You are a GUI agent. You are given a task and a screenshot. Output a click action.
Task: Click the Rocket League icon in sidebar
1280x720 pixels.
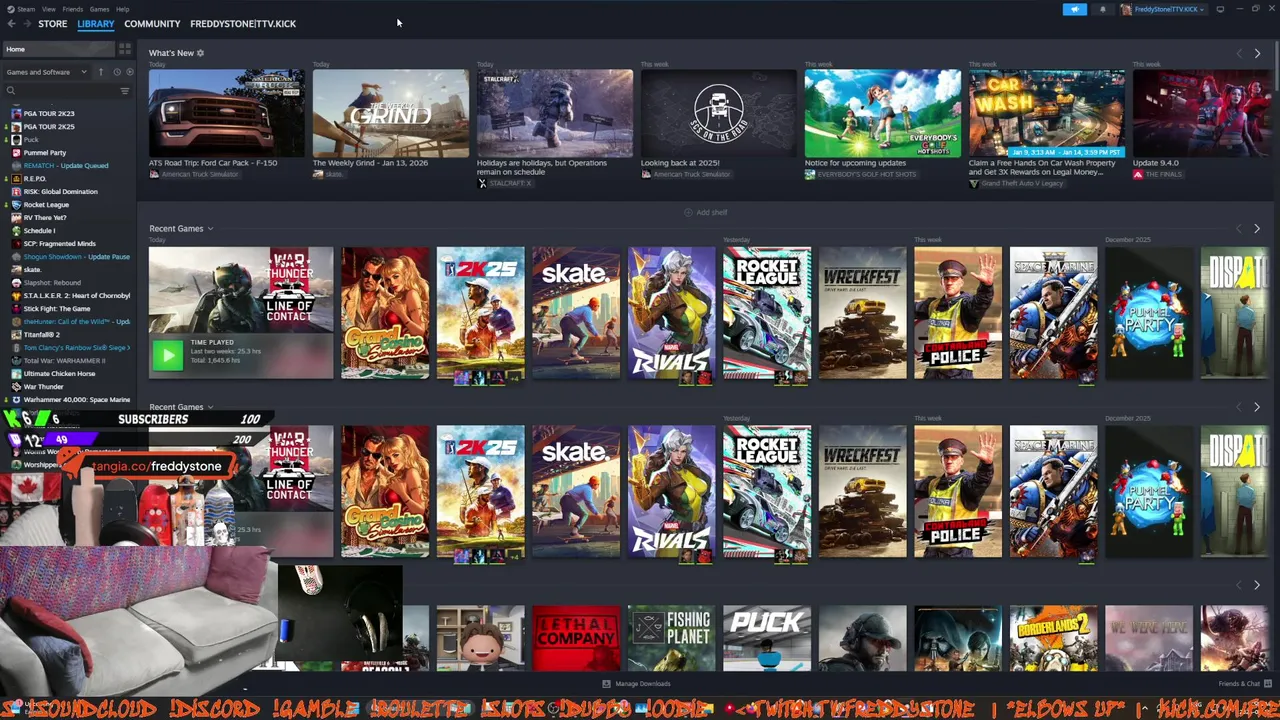point(16,205)
